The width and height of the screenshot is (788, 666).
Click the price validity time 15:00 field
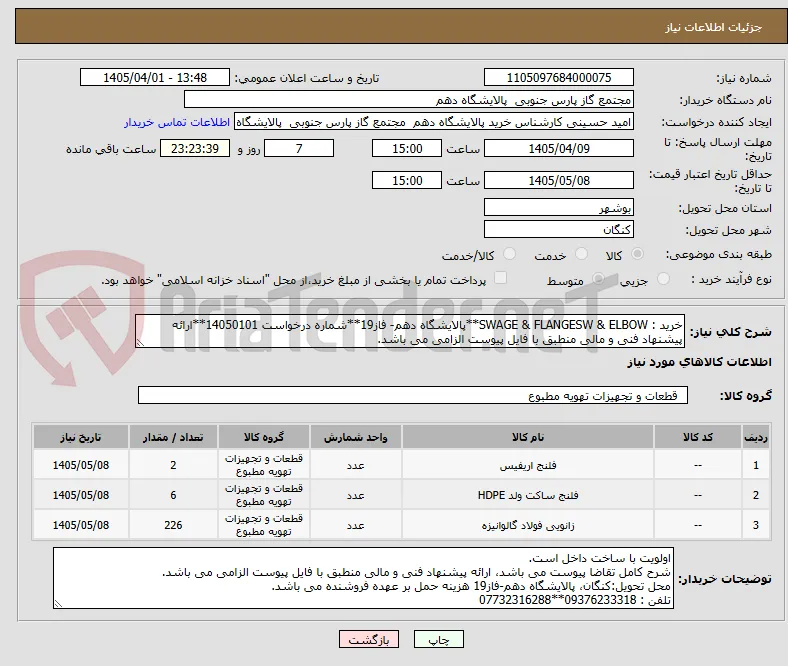[x=407, y=180]
